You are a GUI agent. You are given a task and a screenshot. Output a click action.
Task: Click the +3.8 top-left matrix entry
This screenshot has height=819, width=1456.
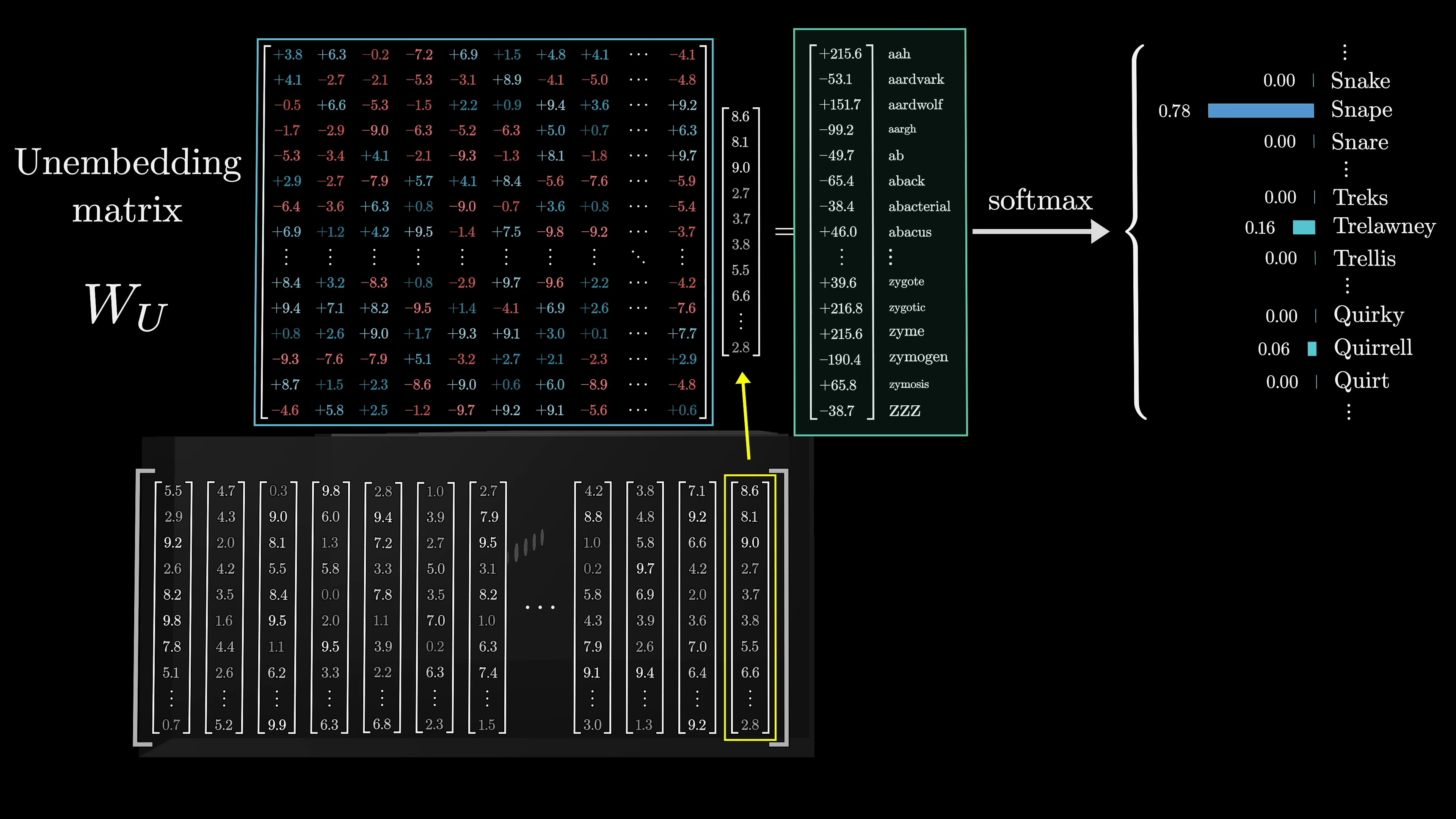point(288,55)
